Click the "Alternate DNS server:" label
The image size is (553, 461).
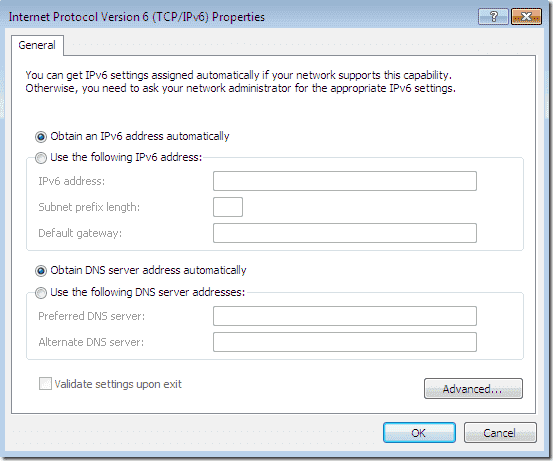click(x=91, y=342)
